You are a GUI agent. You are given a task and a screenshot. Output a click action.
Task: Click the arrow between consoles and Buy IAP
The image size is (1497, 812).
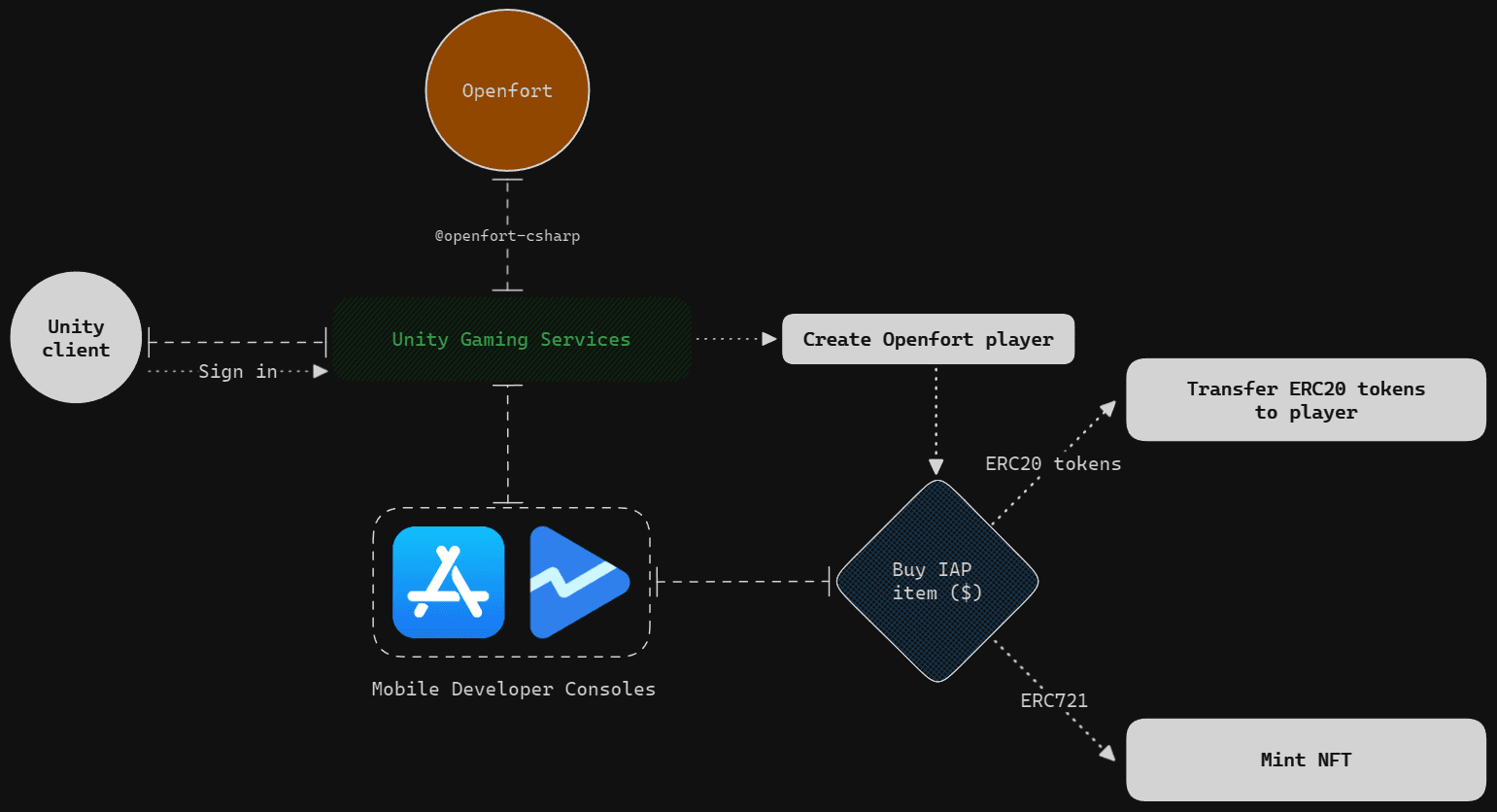tap(740, 583)
